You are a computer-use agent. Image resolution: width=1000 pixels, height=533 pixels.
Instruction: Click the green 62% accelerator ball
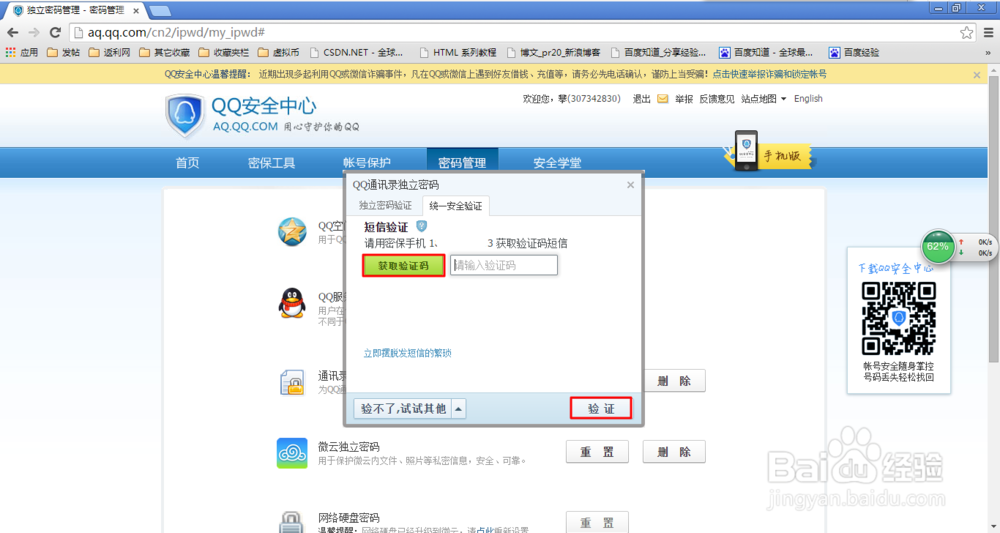[x=938, y=247]
